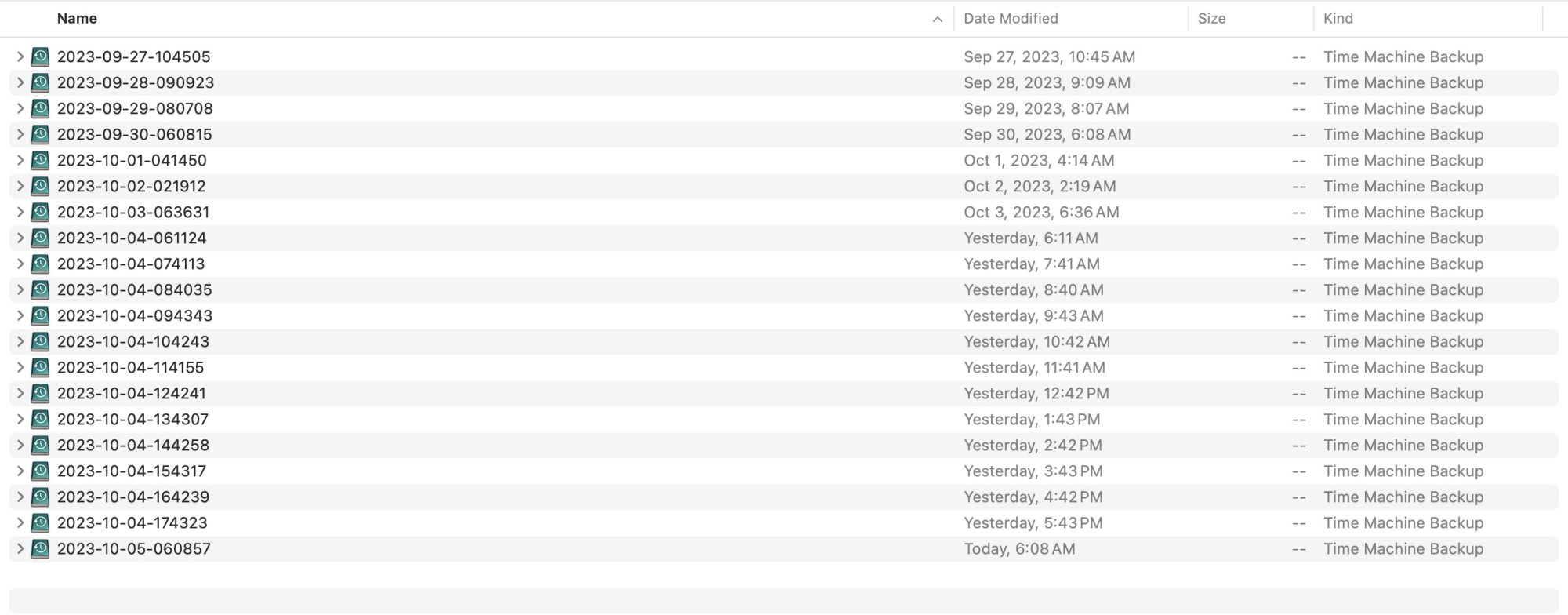Screen dimensions: 1568x615
Task: Click the Time Machine icon for 2023-10-05-060857
Action: click(x=40, y=548)
